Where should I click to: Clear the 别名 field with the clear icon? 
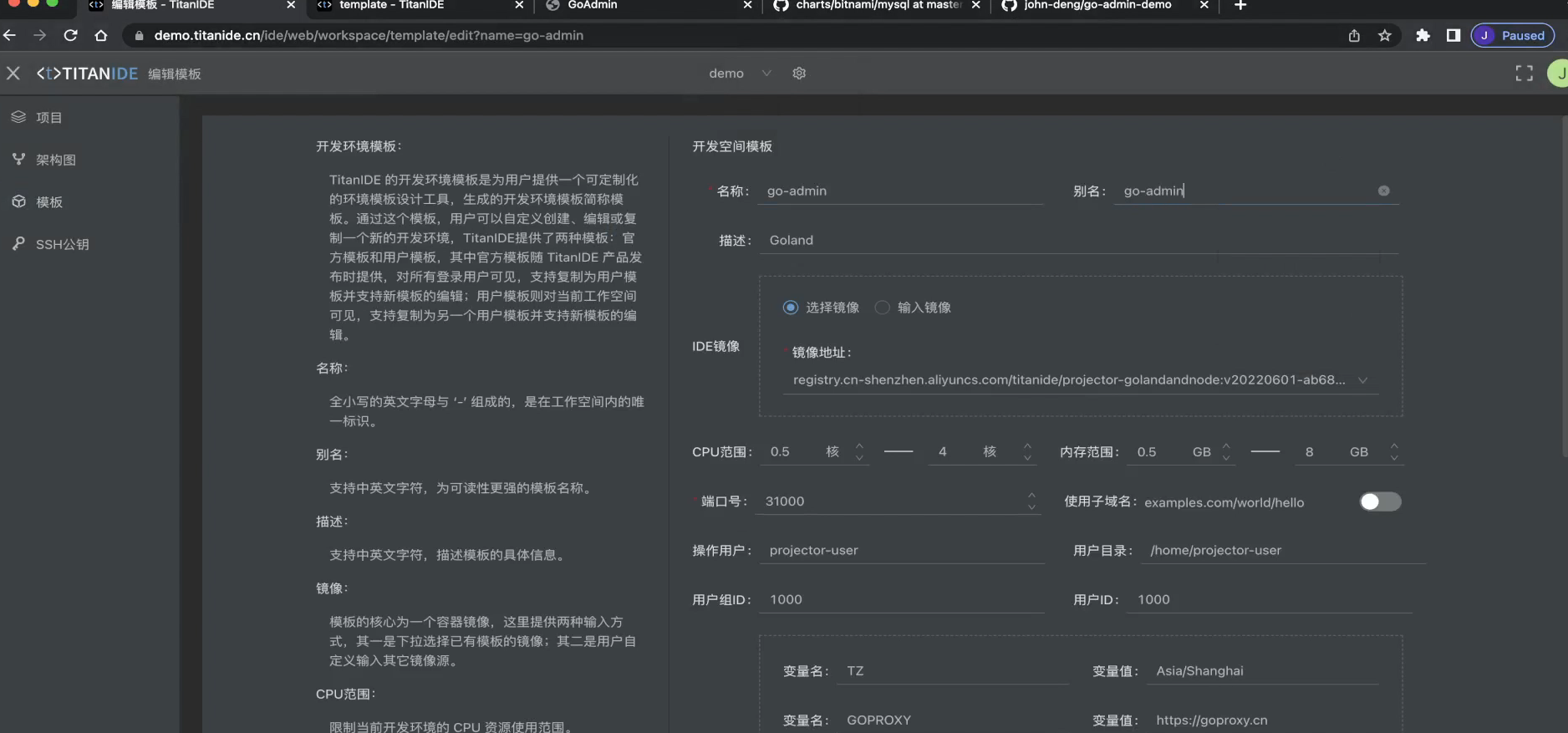coord(1383,191)
